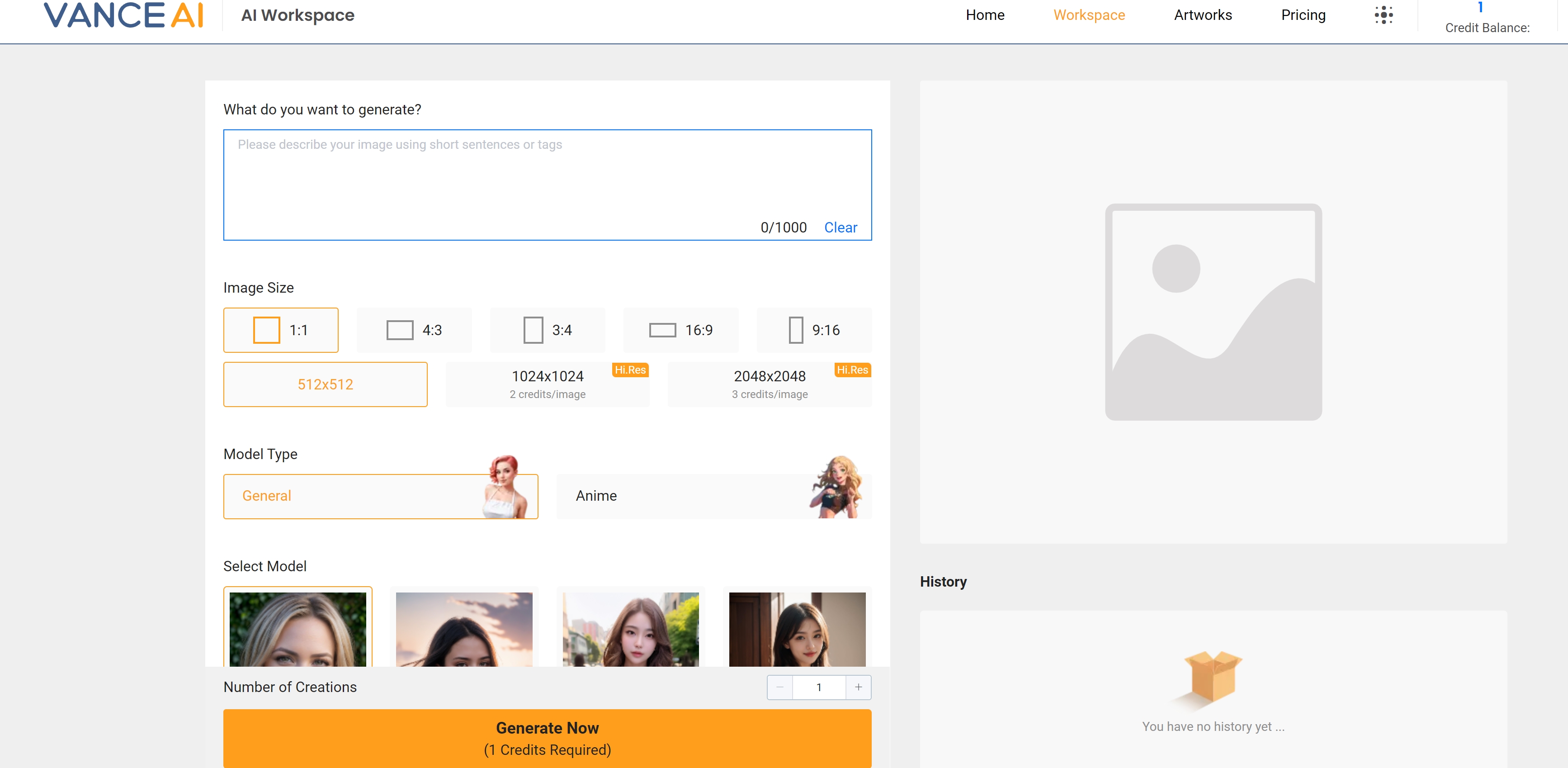Click the Clear link in prompt box
1568x768 pixels.
(840, 228)
